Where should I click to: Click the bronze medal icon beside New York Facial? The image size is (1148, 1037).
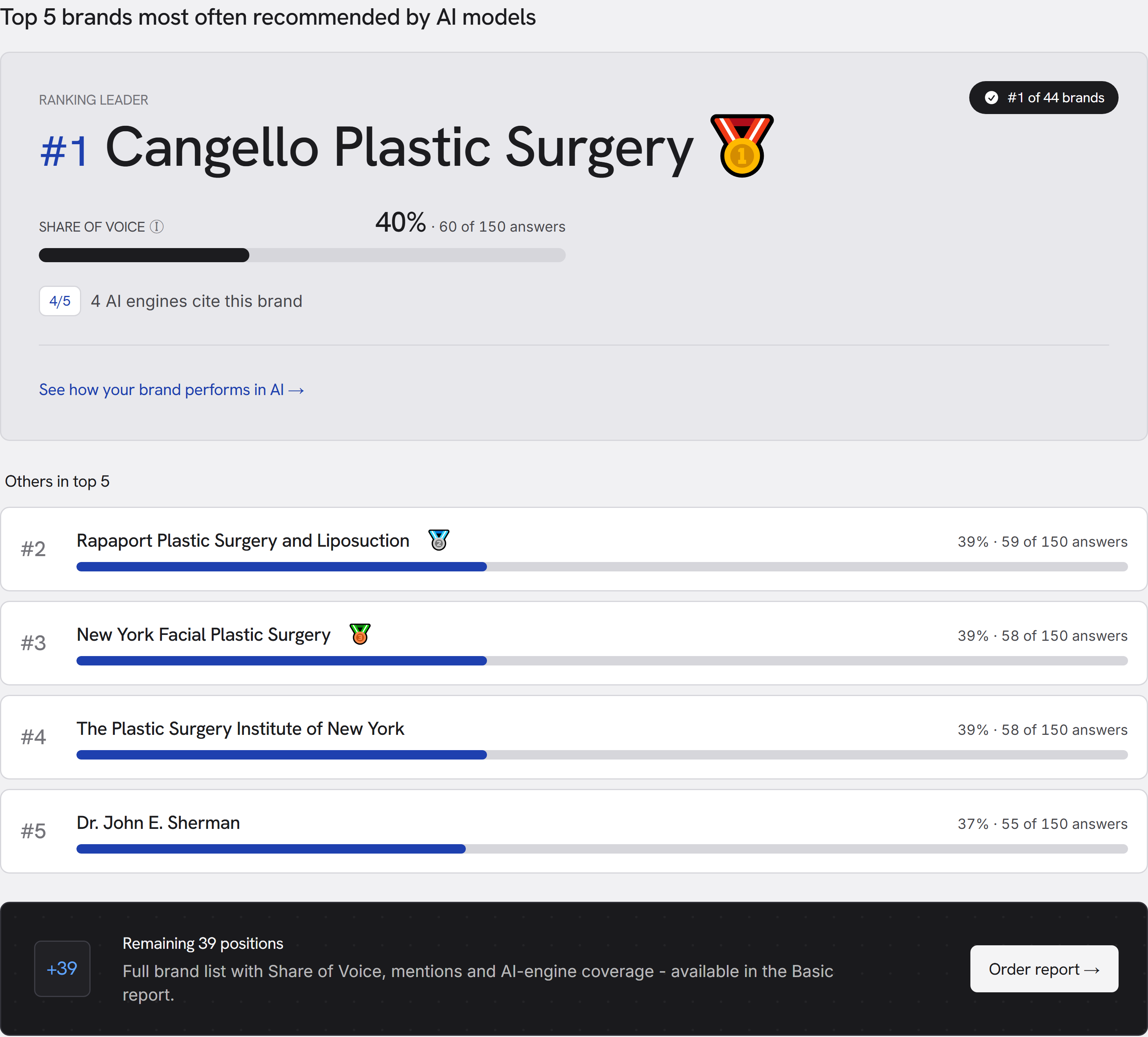click(360, 633)
